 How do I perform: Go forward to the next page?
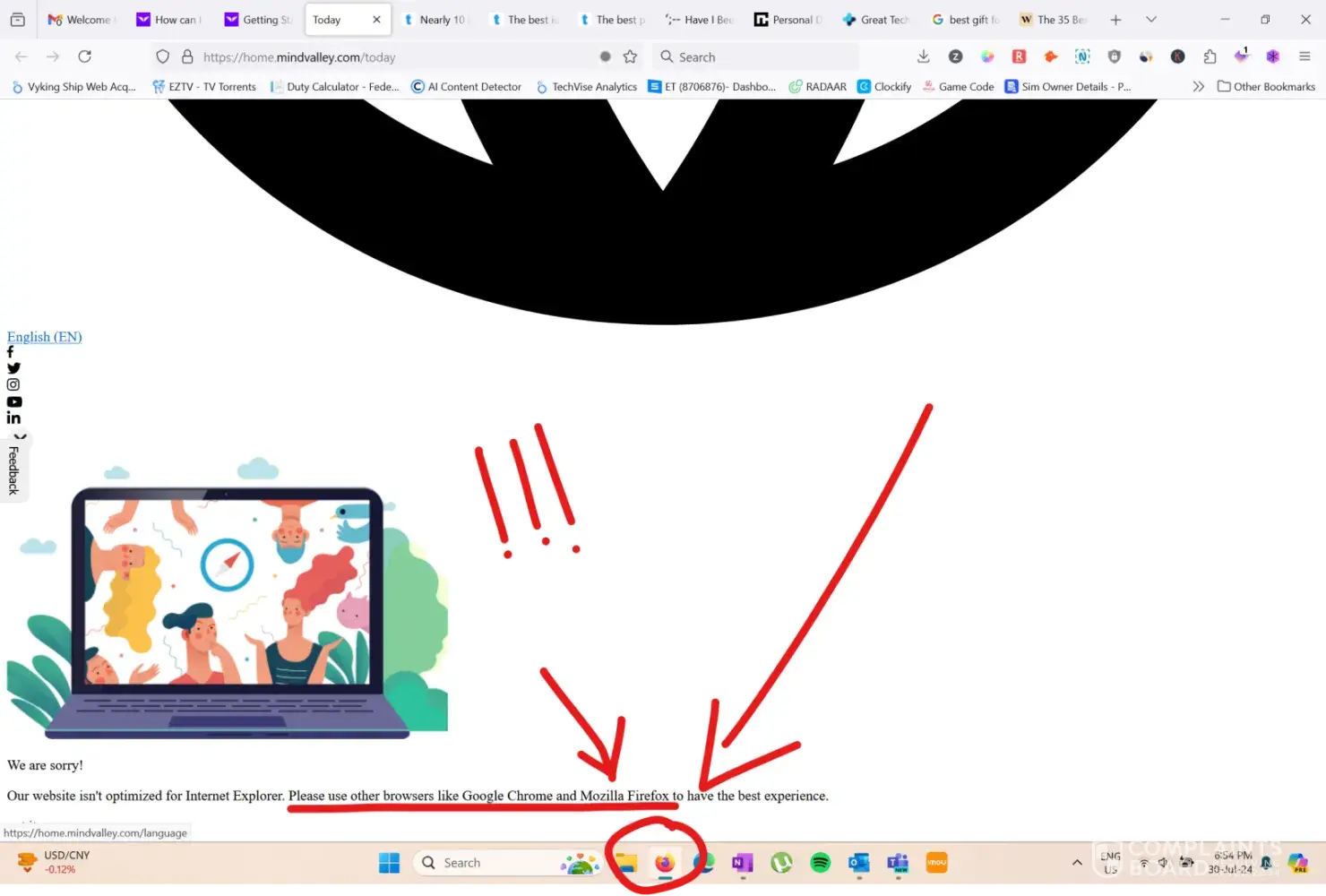click(53, 56)
